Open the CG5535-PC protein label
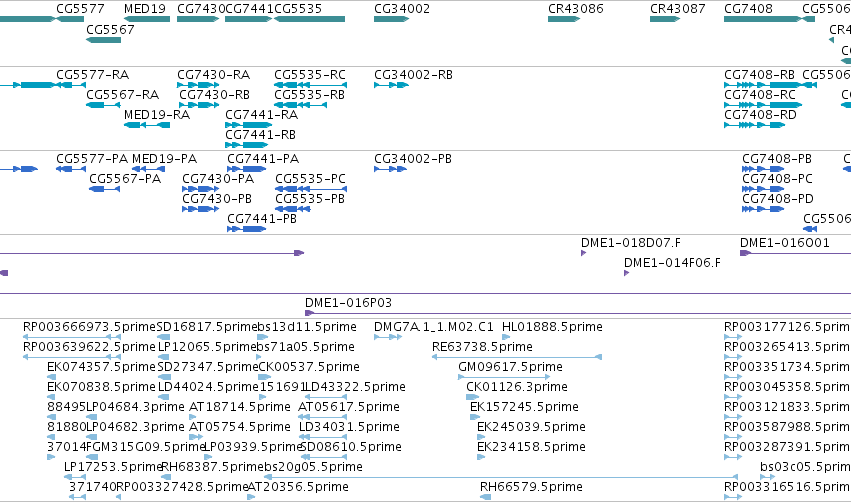 tap(310, 179)
